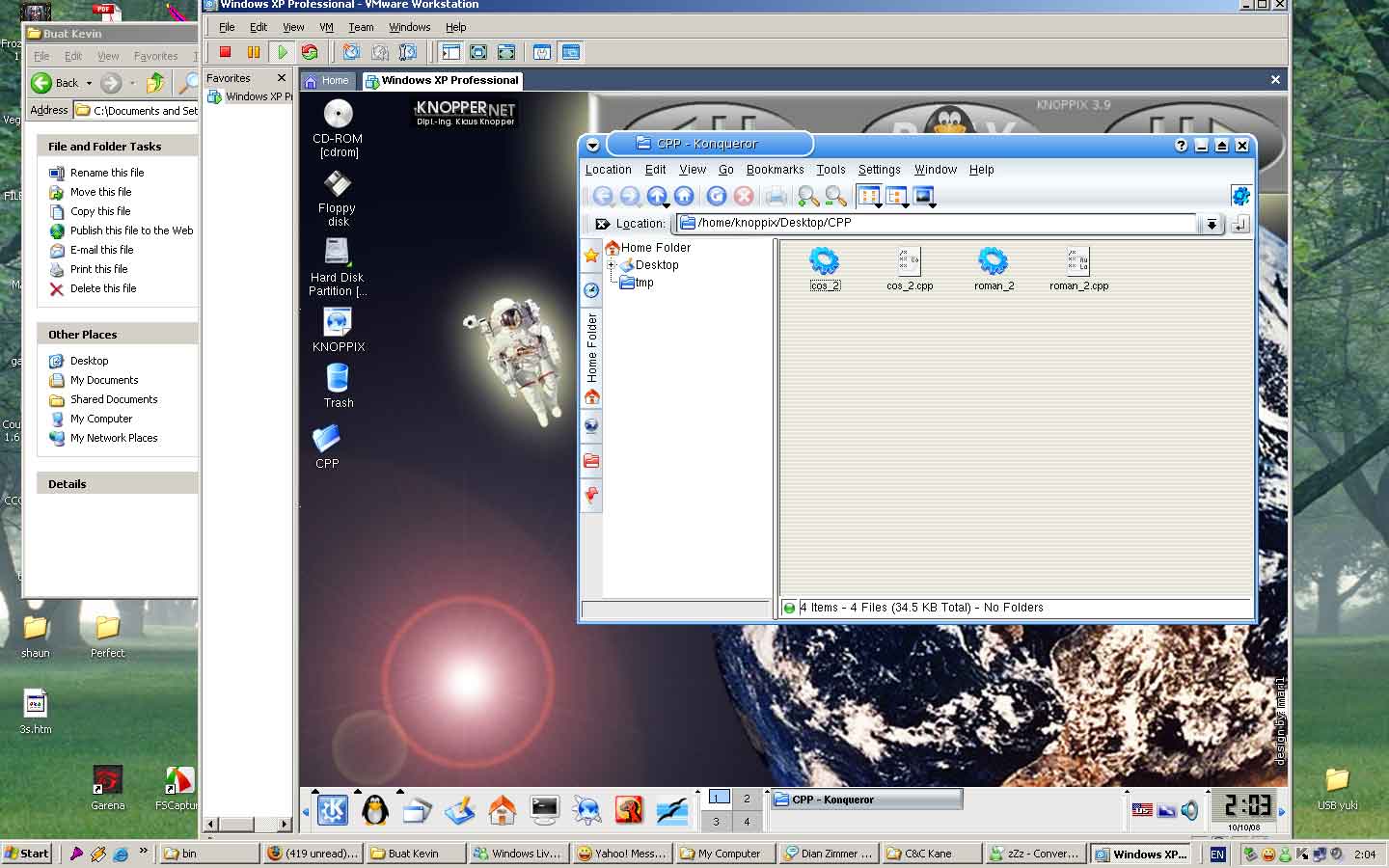Screen dimensions: 1389x868
Task: Open the KDE K Menu launcher
Action: pos(333,810)
